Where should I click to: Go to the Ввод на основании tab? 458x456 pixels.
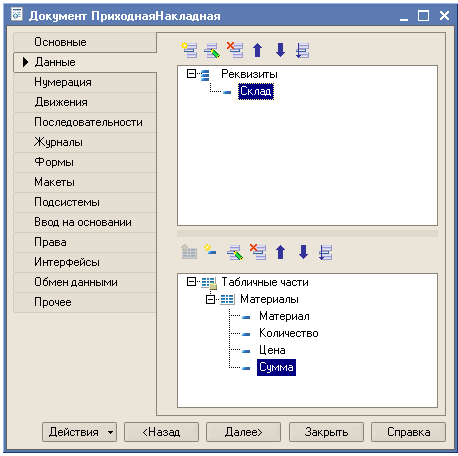[85, 222]
